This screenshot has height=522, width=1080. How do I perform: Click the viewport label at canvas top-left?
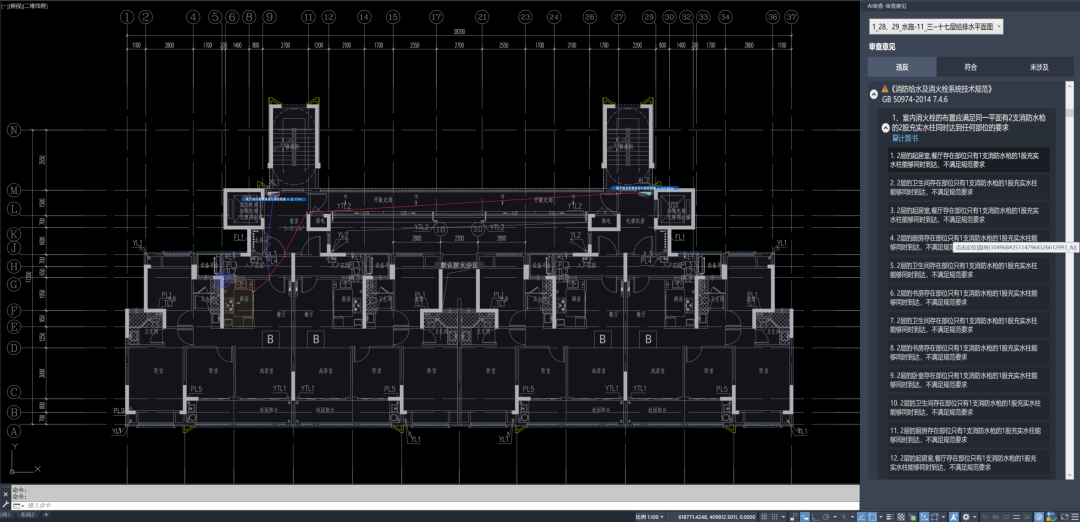pyautogui.click(x=26, y=5)
